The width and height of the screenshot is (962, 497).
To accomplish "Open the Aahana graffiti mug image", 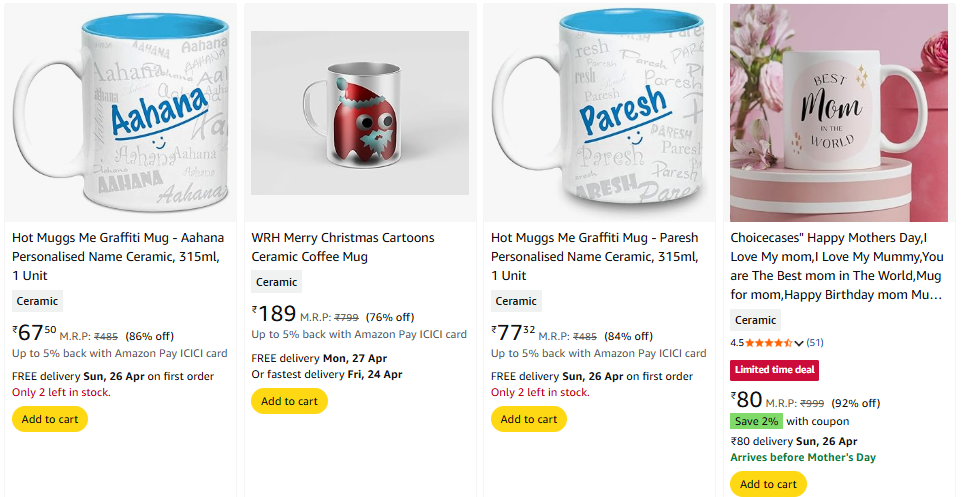I will coord(120,112).
